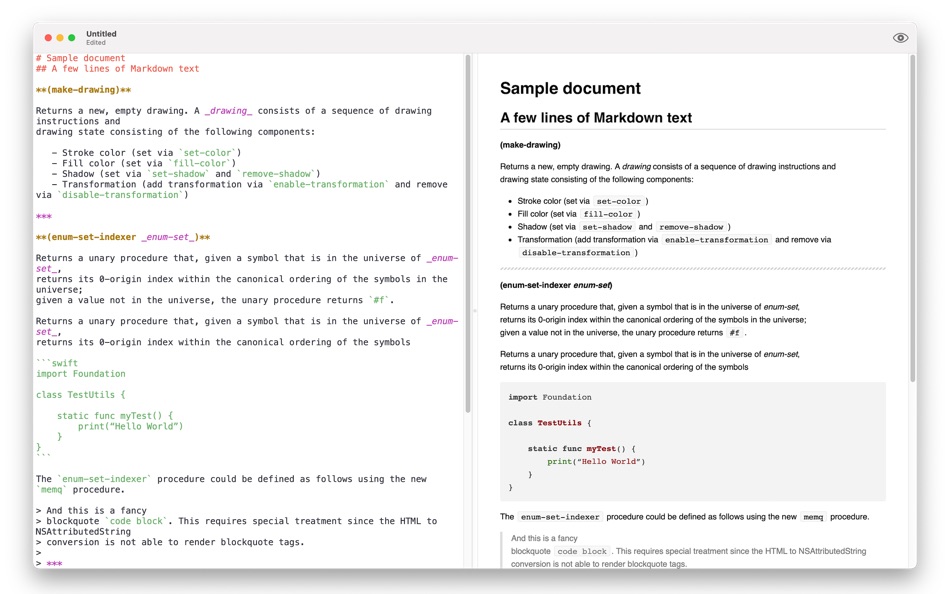Click the '## A few lines of Markdown text' line

click(118, 68)
